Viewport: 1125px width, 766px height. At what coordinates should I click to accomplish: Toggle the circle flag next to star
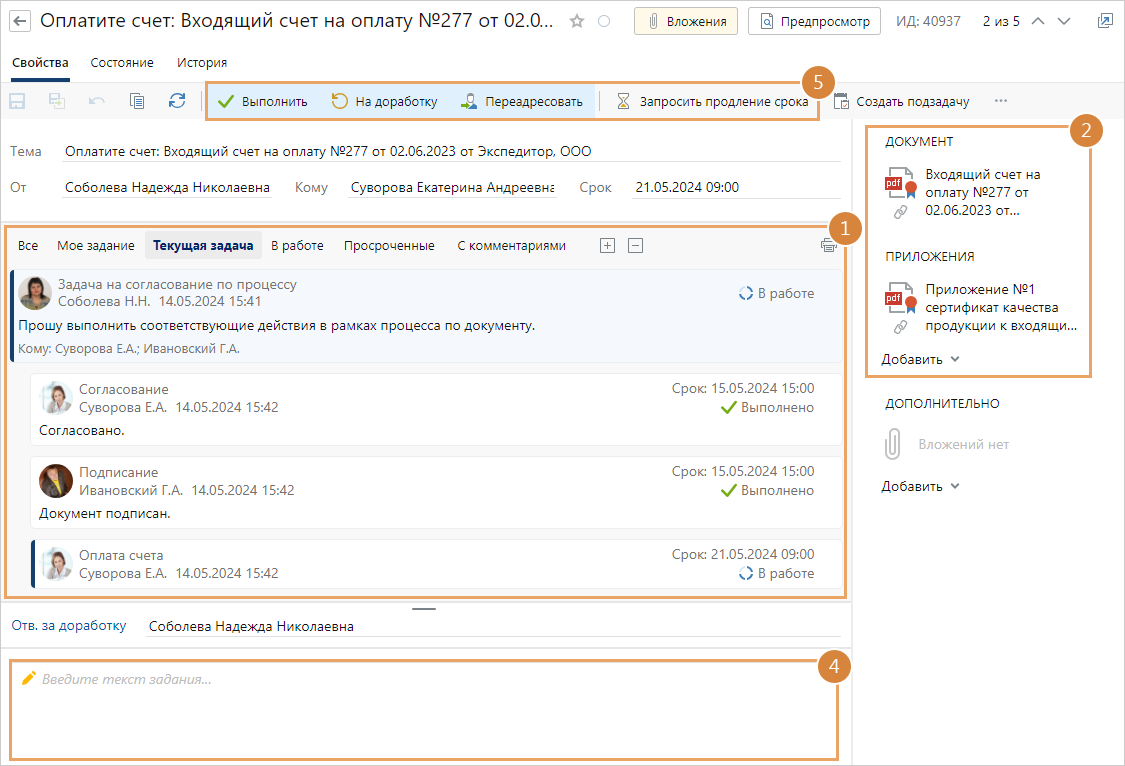(x=603, y=21)
